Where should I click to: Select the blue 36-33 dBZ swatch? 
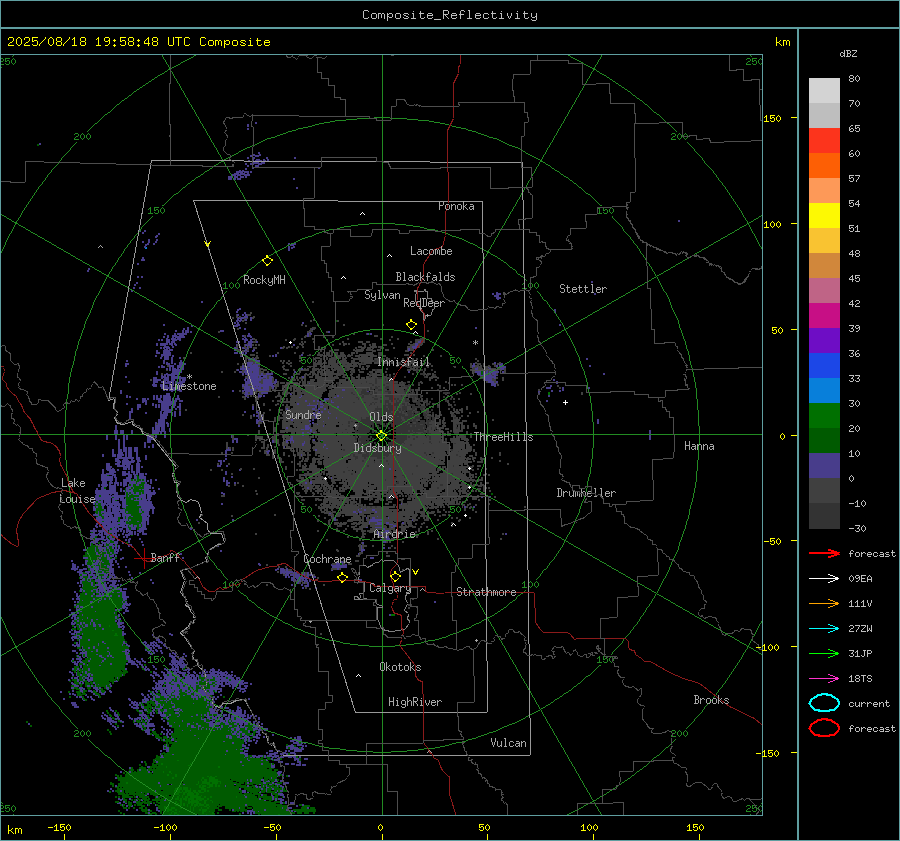pos(824,366)
